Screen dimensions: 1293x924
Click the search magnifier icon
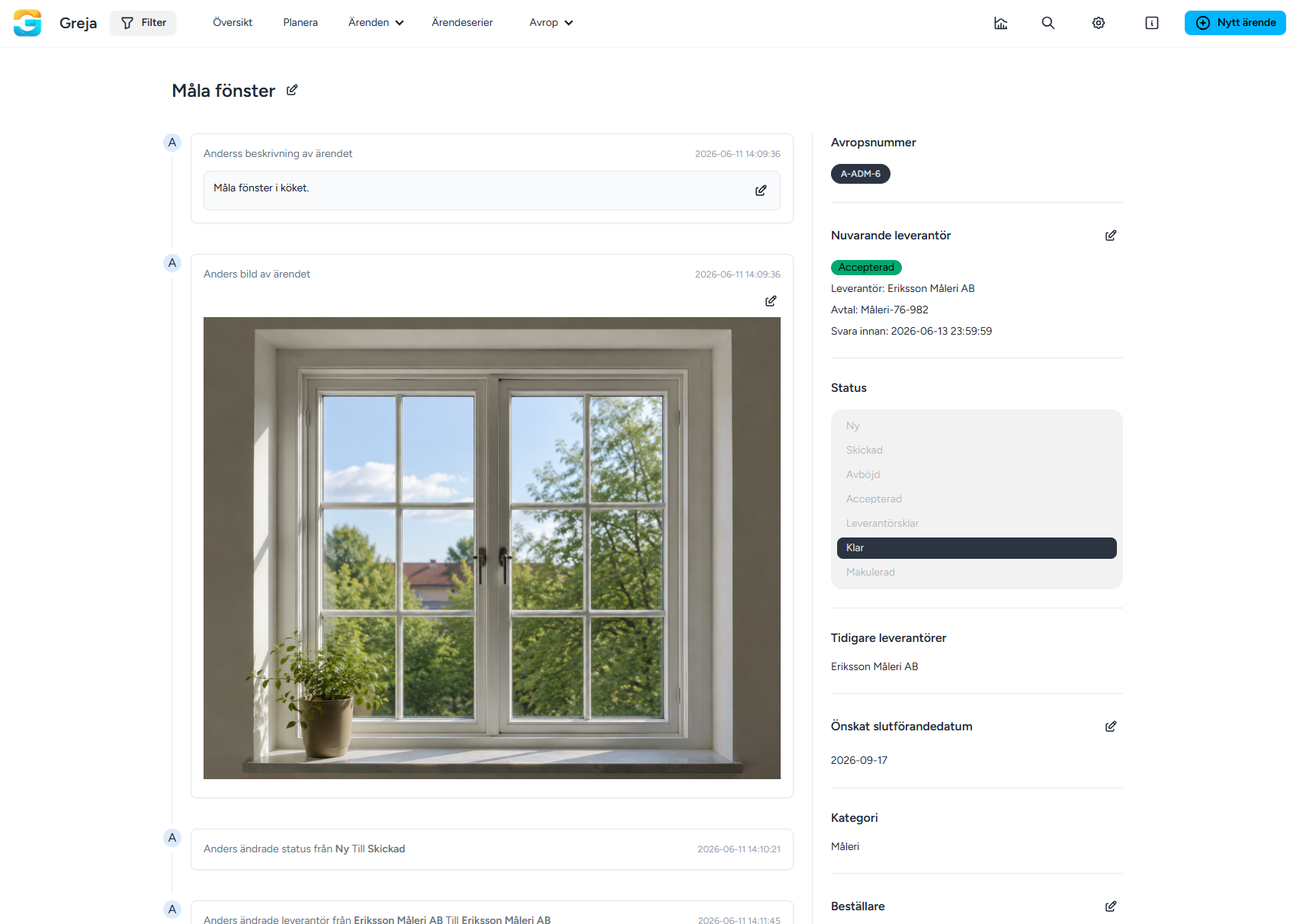[1048, 23]
